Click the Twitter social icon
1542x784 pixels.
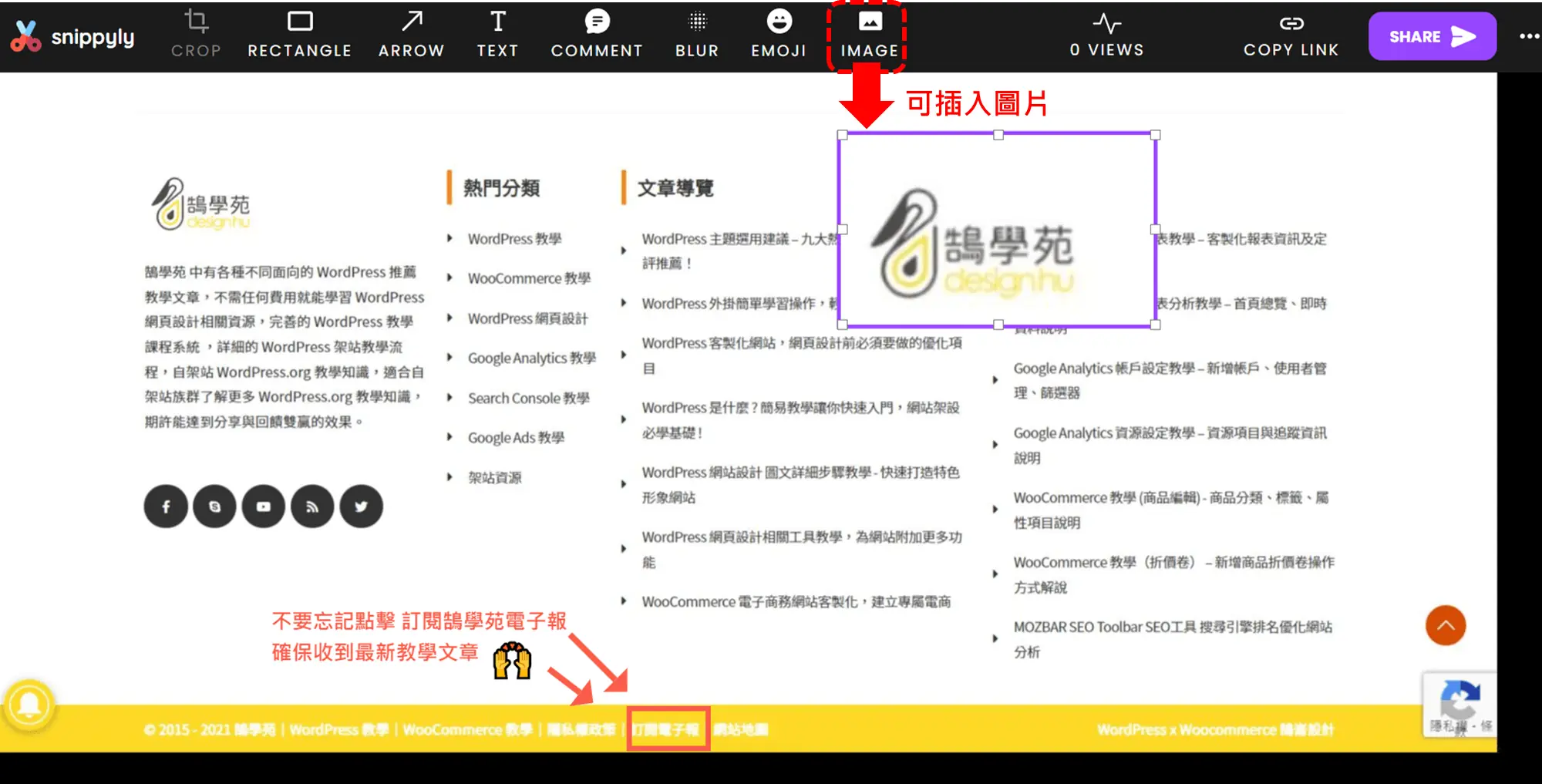tap(361, 506)
